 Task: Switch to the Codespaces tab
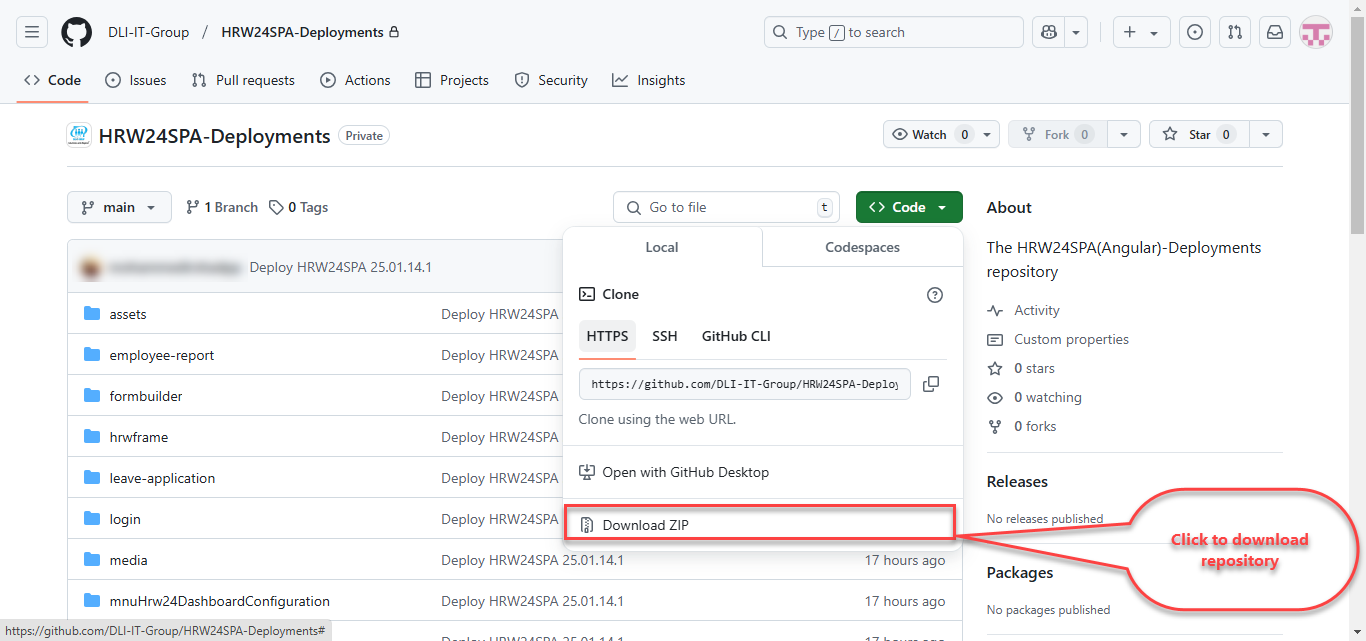[861, 247]
